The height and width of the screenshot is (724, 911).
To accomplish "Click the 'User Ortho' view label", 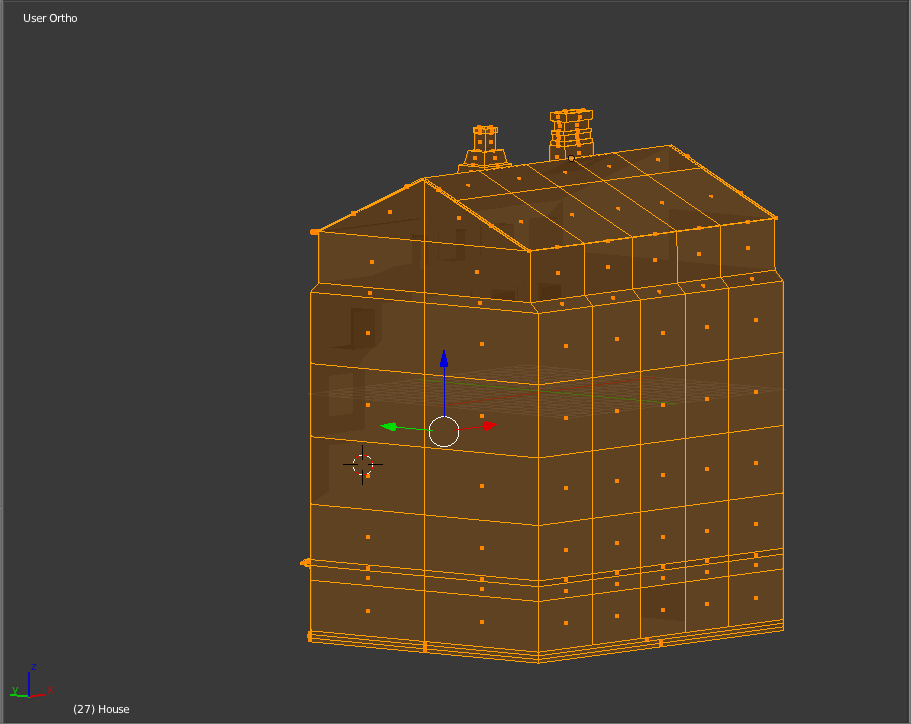I will click(50, 18).
